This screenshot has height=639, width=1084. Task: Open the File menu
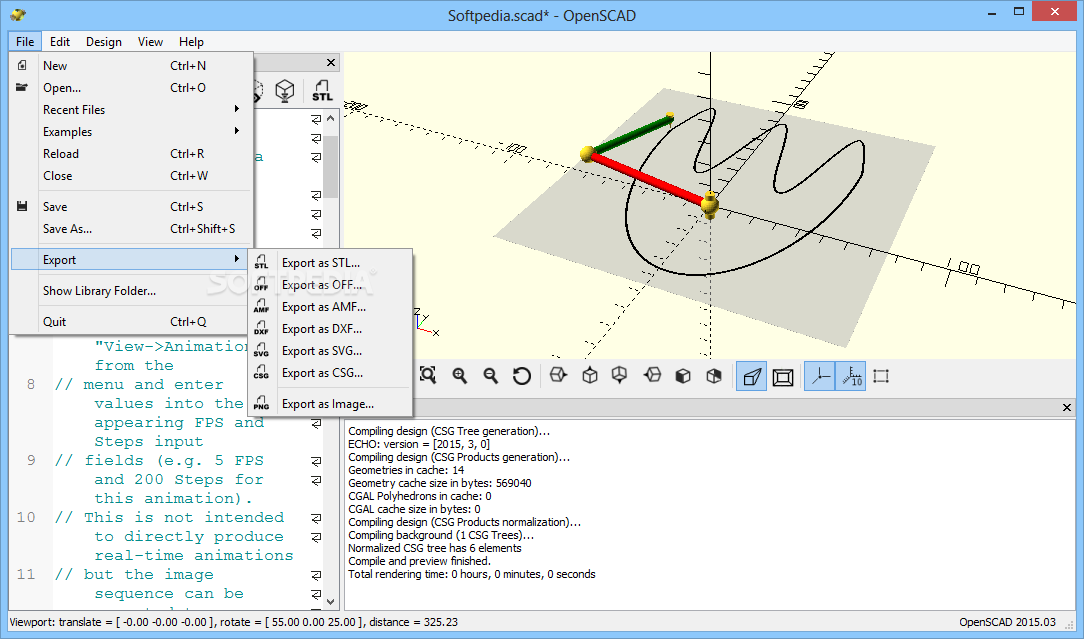click(25, 41)
